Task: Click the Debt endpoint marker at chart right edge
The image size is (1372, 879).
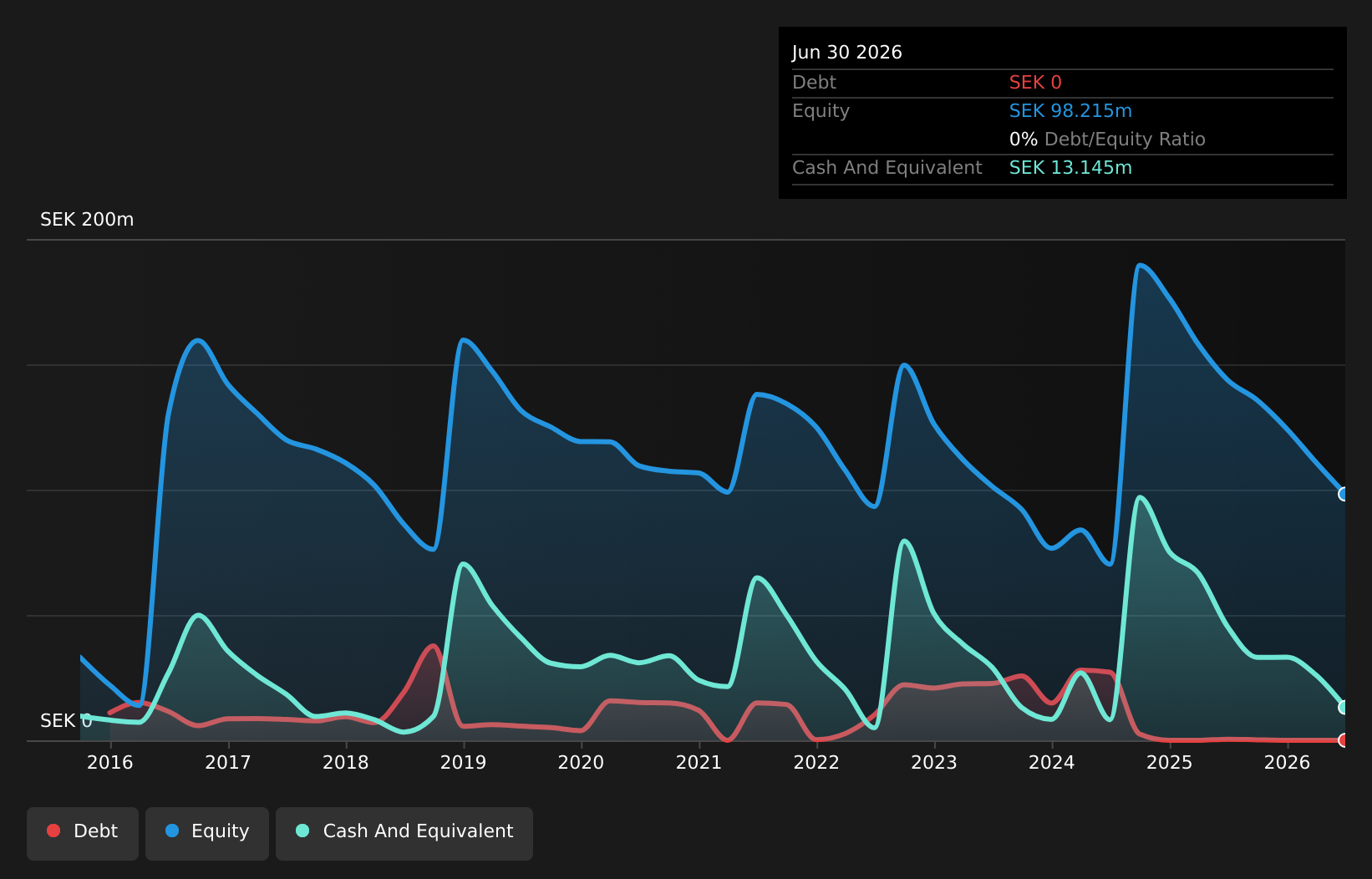Action: (1344, 740)
